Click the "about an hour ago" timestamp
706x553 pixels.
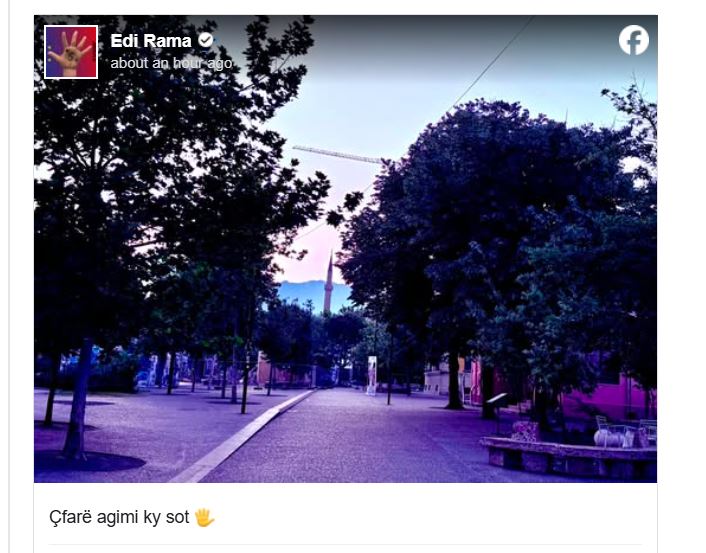click(171, 63)
